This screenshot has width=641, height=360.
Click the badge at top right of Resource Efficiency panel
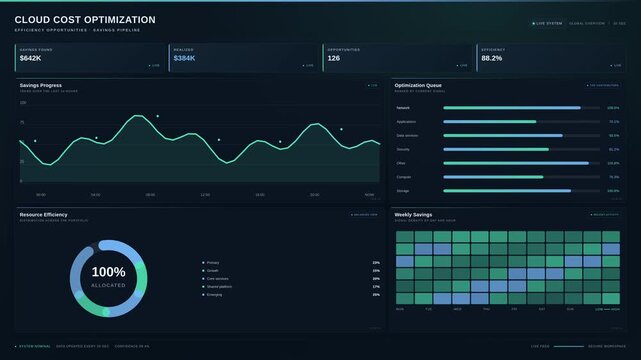point(364,215)
